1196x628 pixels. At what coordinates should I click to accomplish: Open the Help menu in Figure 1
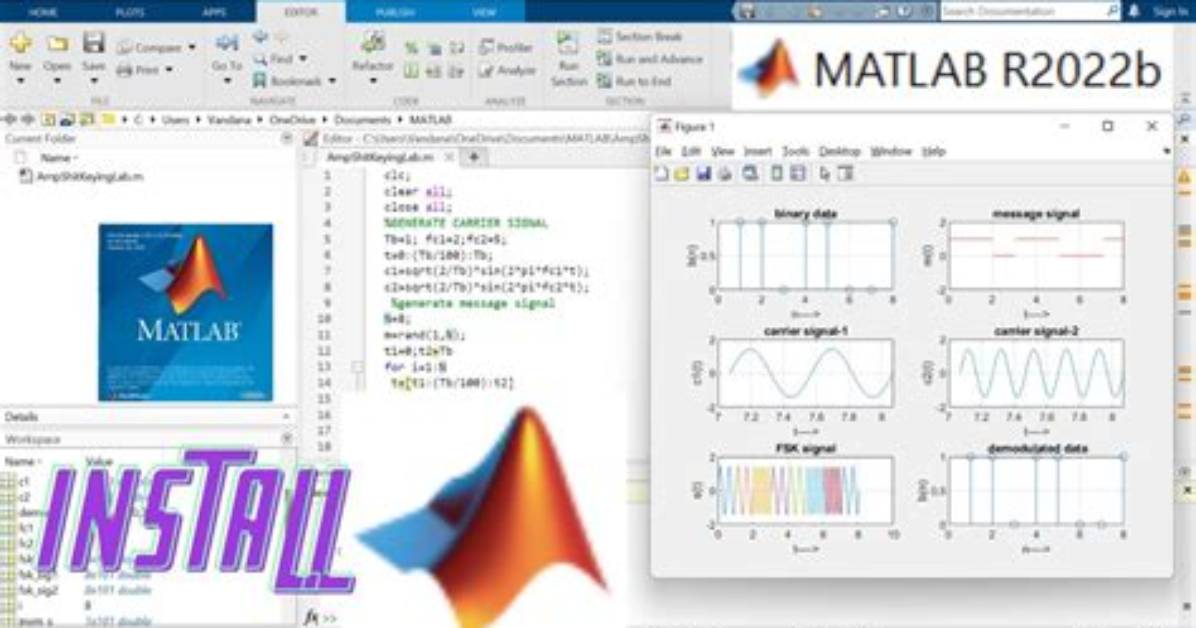(x=934, y=151)
